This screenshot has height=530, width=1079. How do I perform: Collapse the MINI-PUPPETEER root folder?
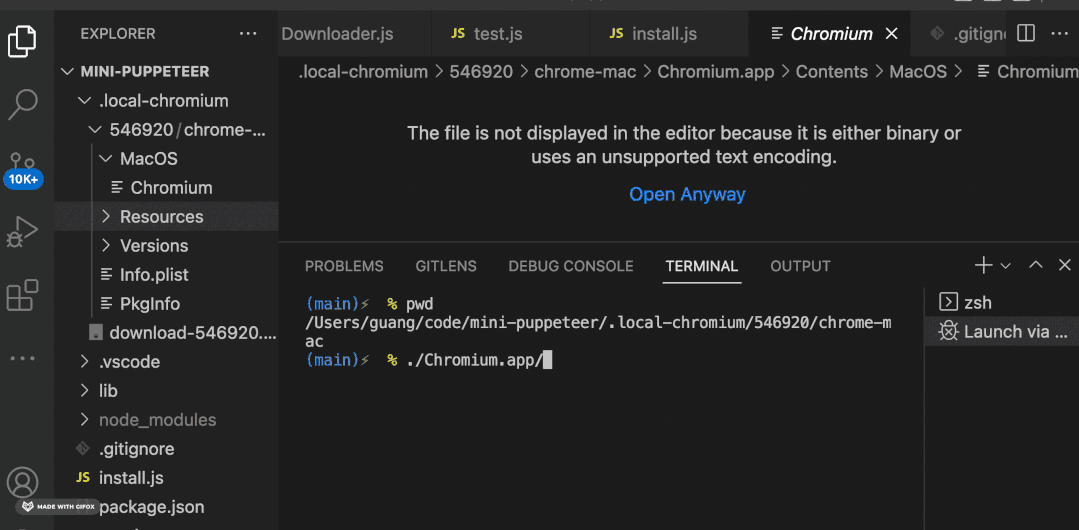(x=167, y=72)
